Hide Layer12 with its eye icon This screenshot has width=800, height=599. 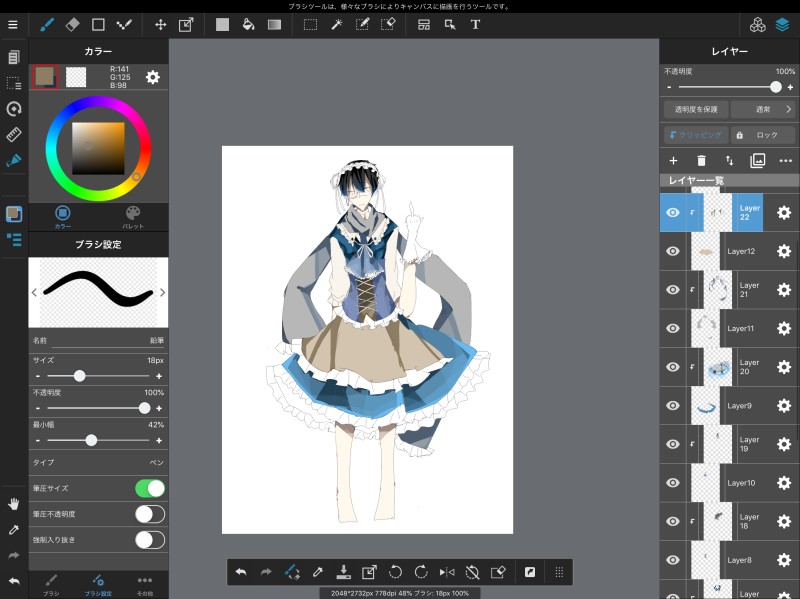(x=673, y=251)
